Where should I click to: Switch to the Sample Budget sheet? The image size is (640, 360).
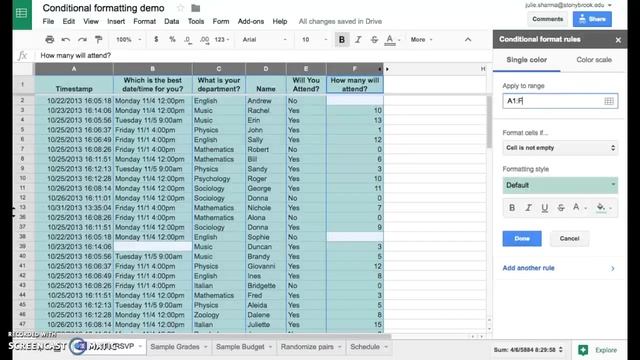click(x=240, y=347)
